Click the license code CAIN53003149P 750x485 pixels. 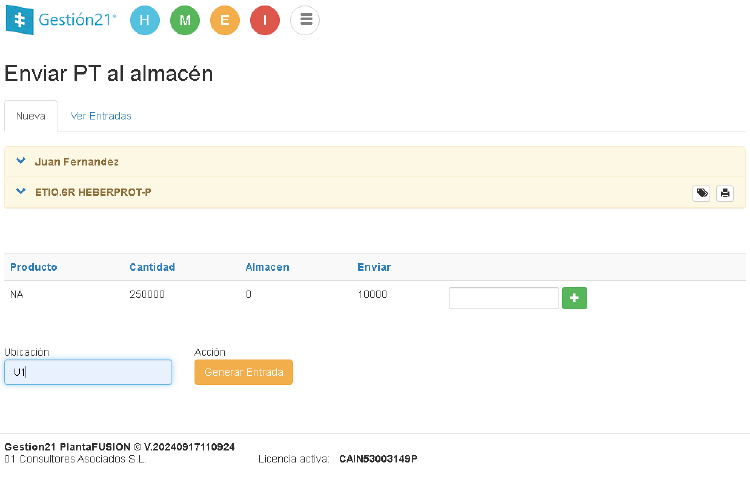tap(378, 459)
